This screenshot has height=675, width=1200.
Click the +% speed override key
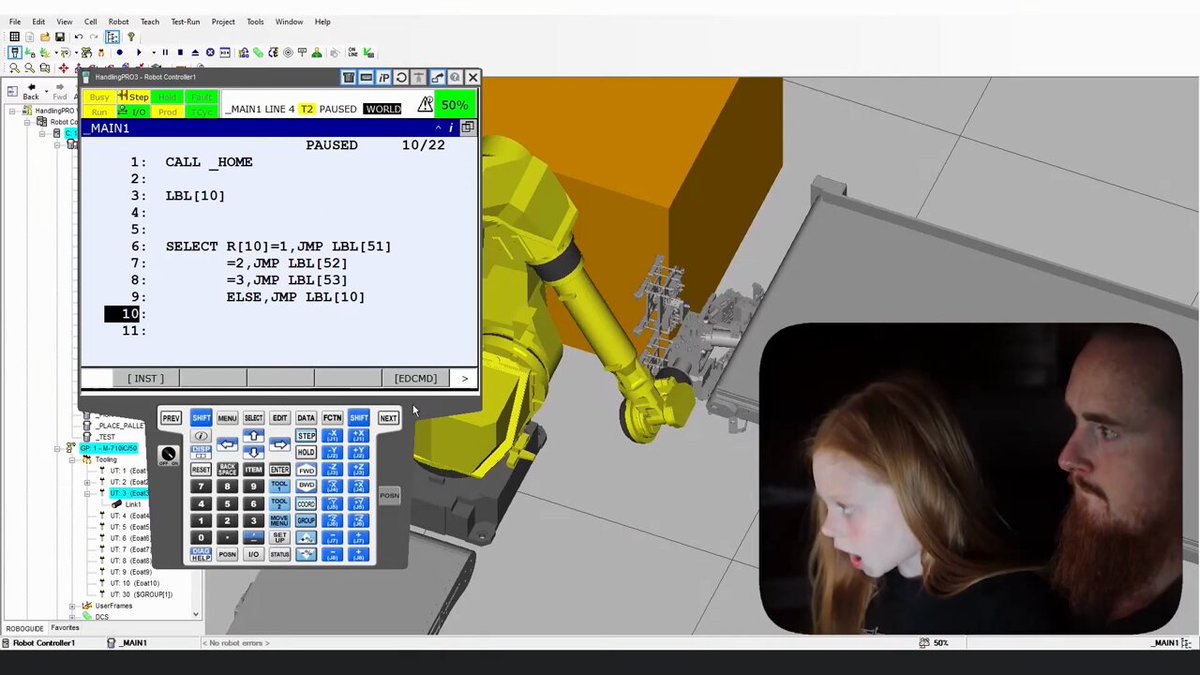tap(306, 537)
